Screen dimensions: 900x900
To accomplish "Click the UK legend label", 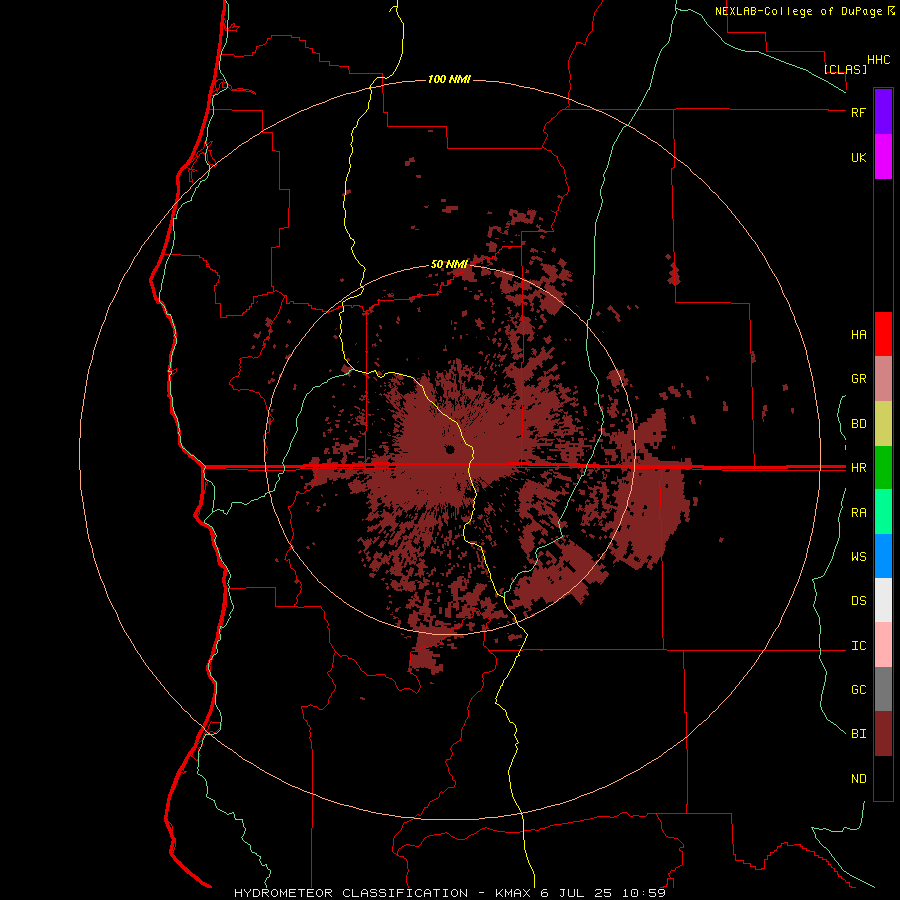I will point(858,157).
